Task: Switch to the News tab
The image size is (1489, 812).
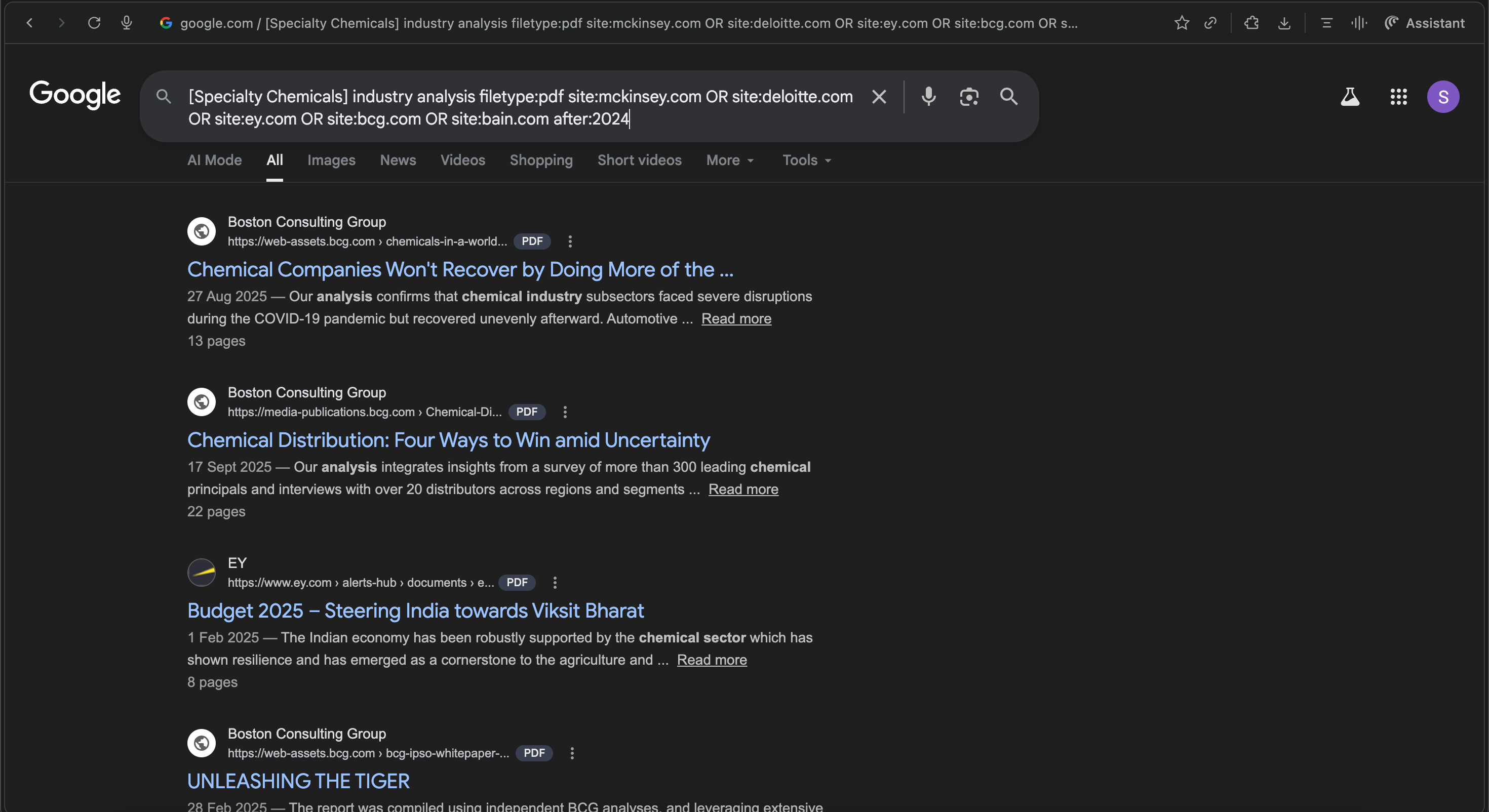Action: pyautogui.click(x=398, y=160)
